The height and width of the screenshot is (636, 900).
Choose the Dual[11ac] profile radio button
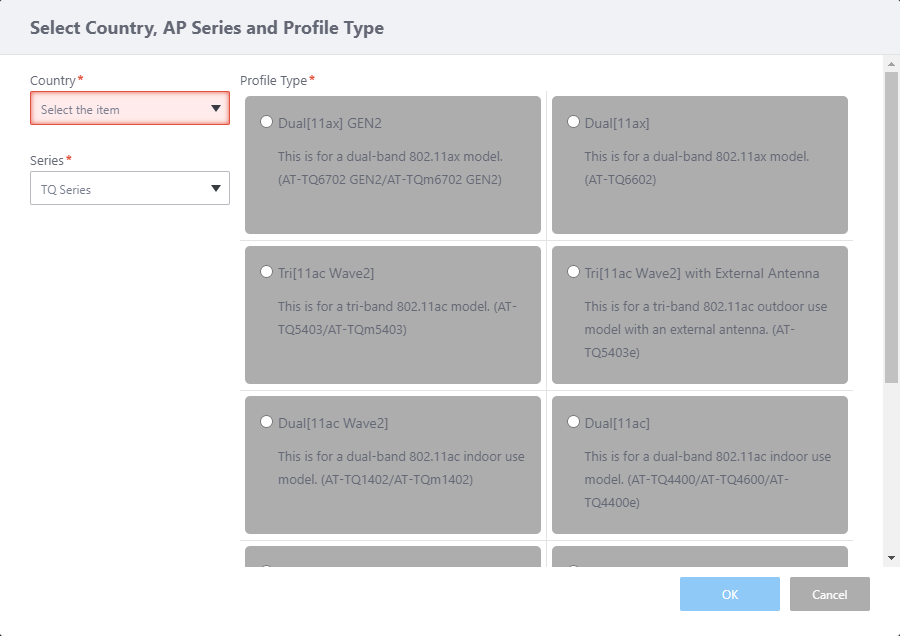(573, 422)
